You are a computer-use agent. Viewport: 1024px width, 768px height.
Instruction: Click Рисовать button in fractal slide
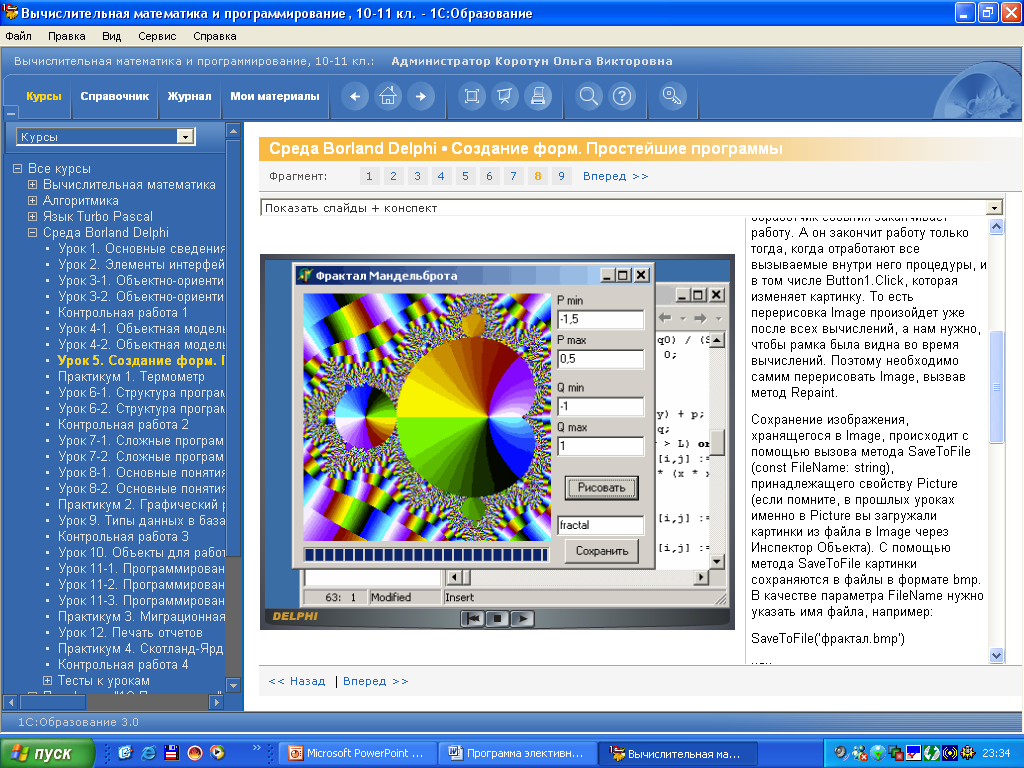(x=601, y=488)
